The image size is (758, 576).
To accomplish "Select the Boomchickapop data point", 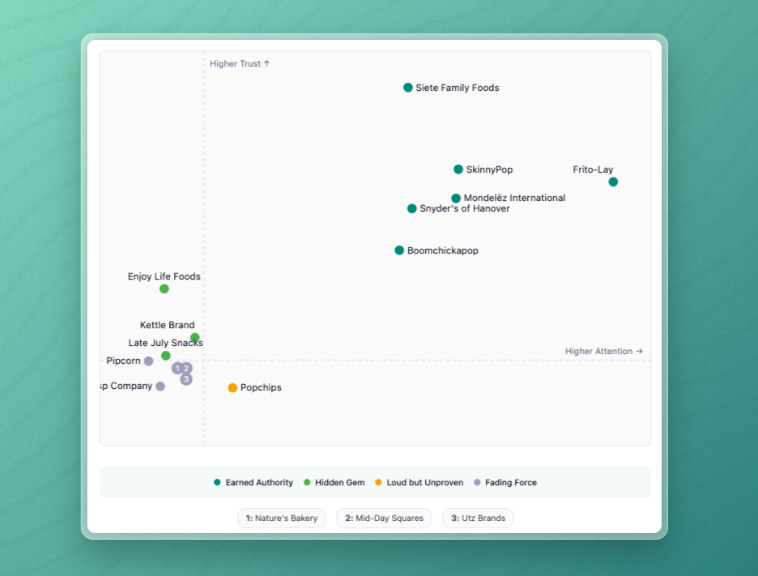I will pyautogui.click(x=399, y=250).
